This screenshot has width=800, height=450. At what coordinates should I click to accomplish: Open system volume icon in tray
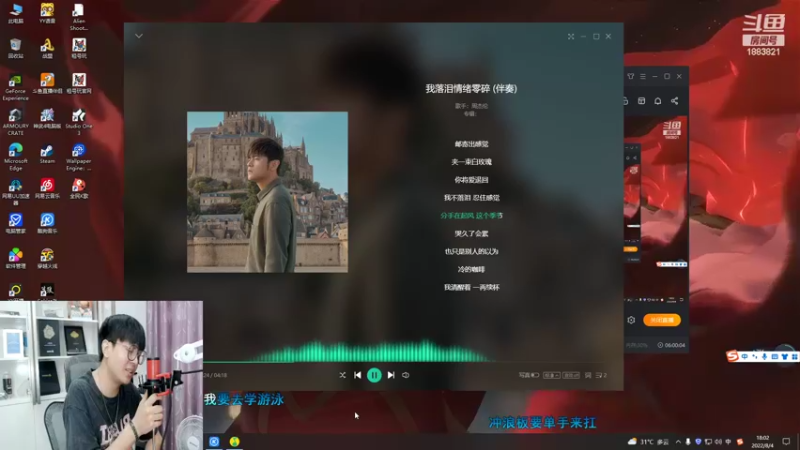pyautogui.click(x=718, y=442)
